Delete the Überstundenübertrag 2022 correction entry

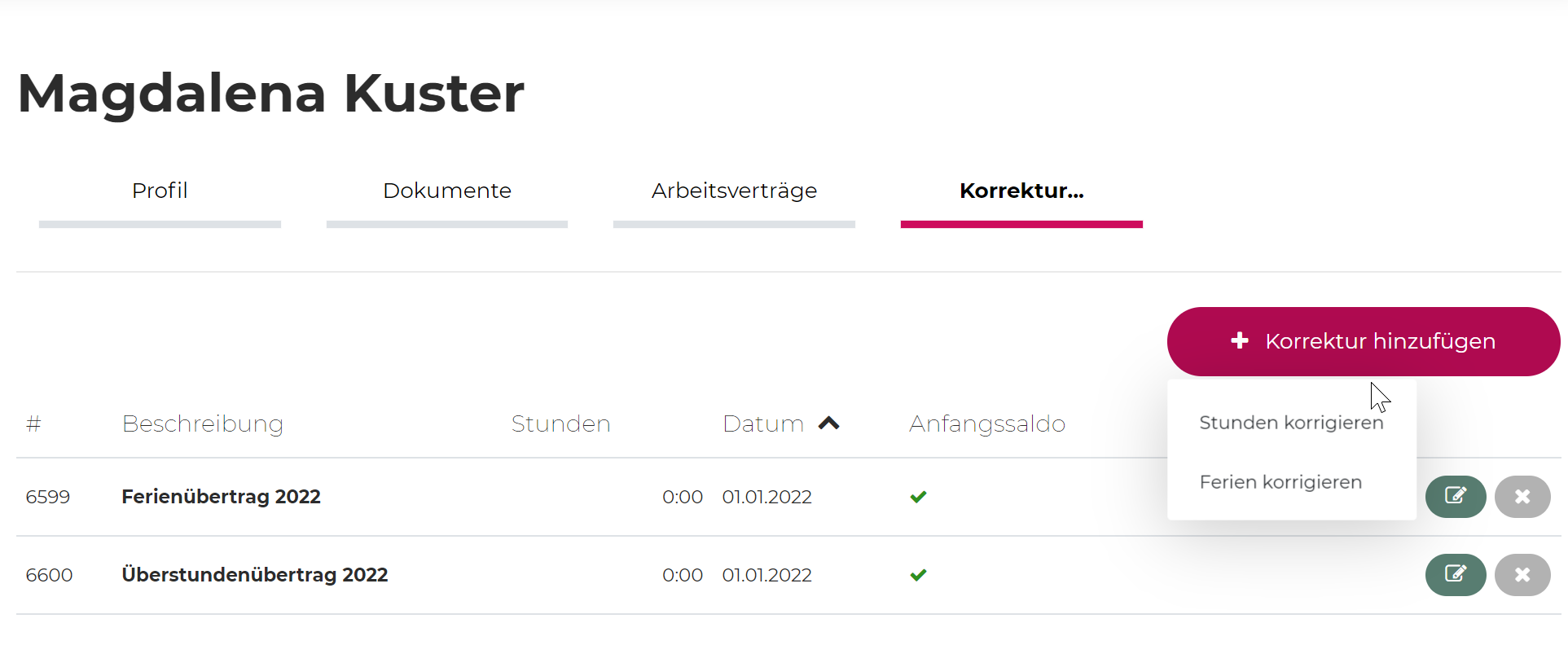click(1522, 574)
